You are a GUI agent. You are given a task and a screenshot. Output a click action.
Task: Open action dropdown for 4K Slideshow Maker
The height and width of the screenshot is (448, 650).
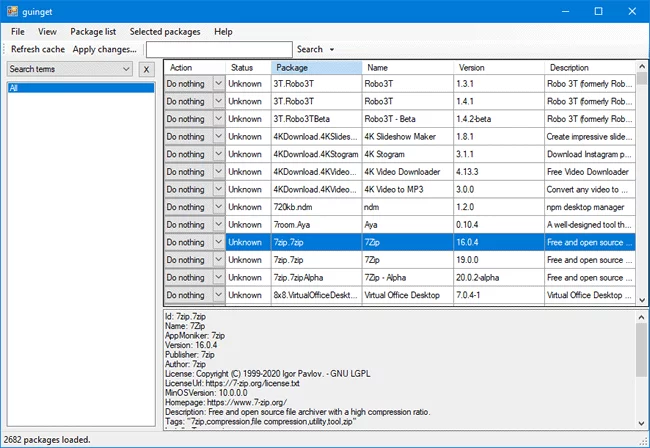pos(218,136)
